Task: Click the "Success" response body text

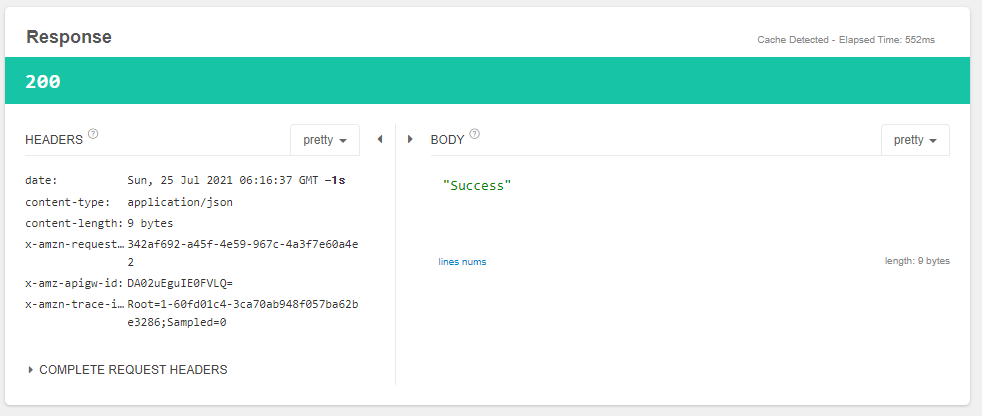Action: click(476, 186)
